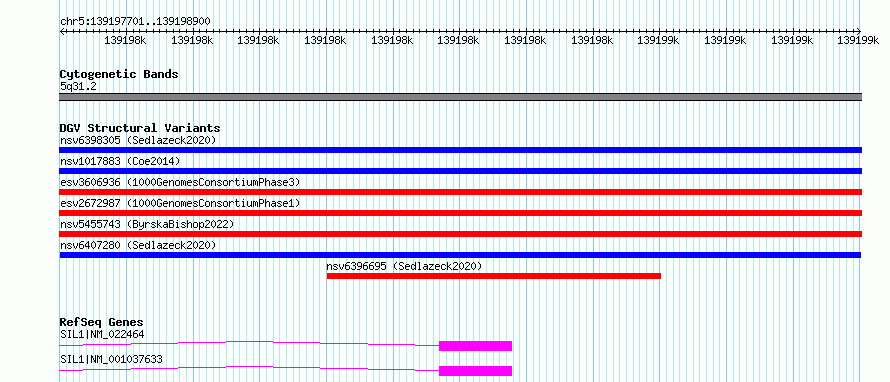890x382 pixels.
Task: Open esv2672987 (1000GenomesConsortiumPhase1) label
Action: [180, 203]
